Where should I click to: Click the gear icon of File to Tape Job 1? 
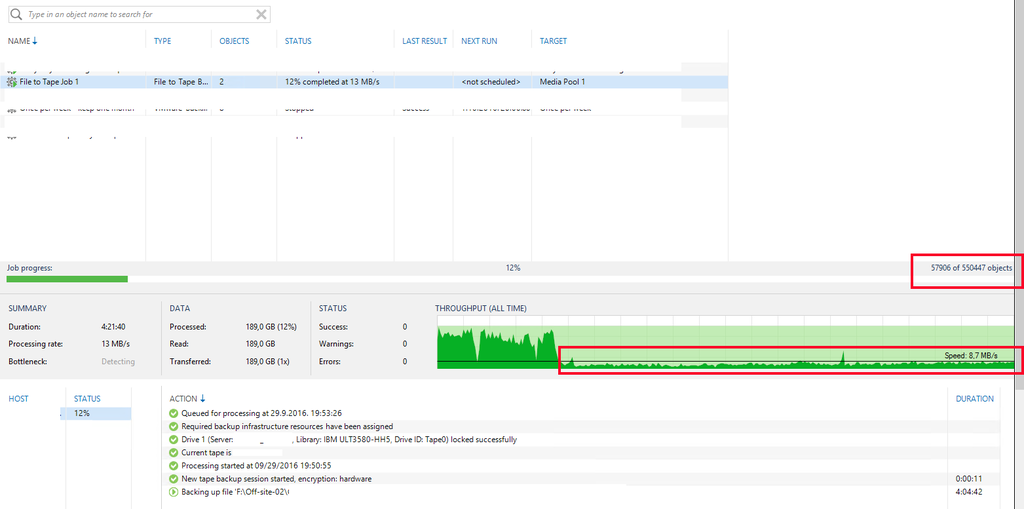click(12, 82)
